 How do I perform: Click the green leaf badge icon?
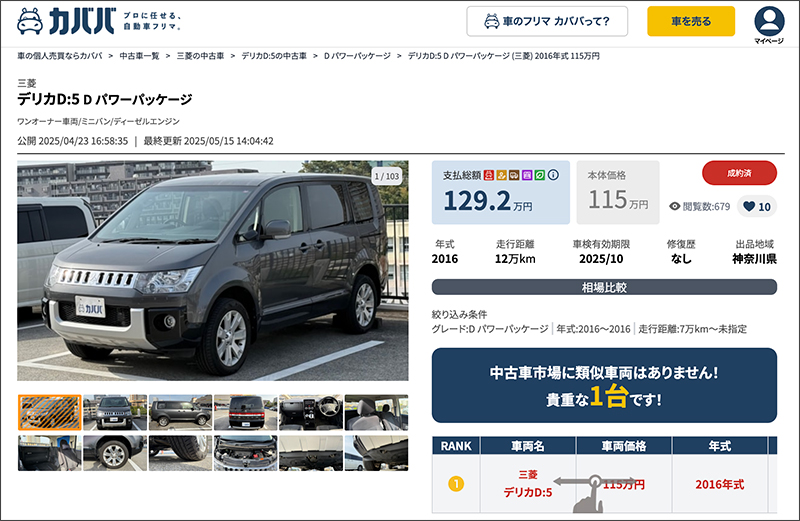tap(540, 175)
